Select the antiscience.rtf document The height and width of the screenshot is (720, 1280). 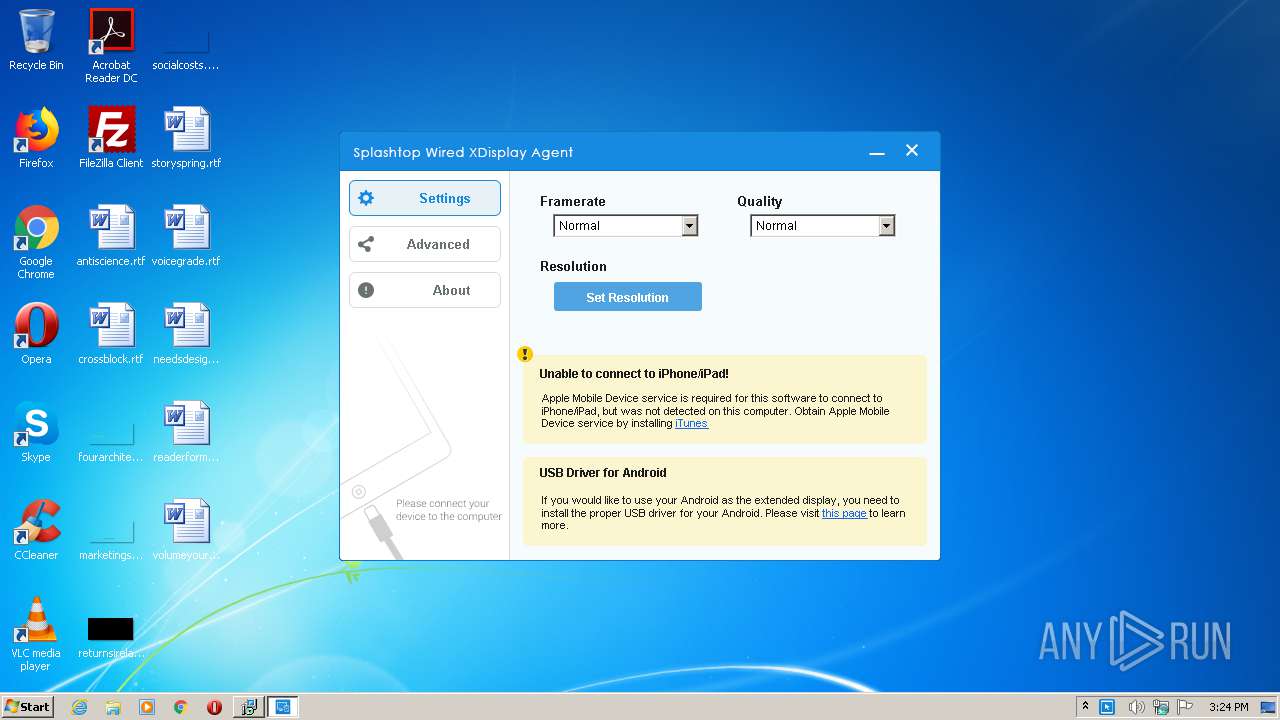(x=111, y=236)
